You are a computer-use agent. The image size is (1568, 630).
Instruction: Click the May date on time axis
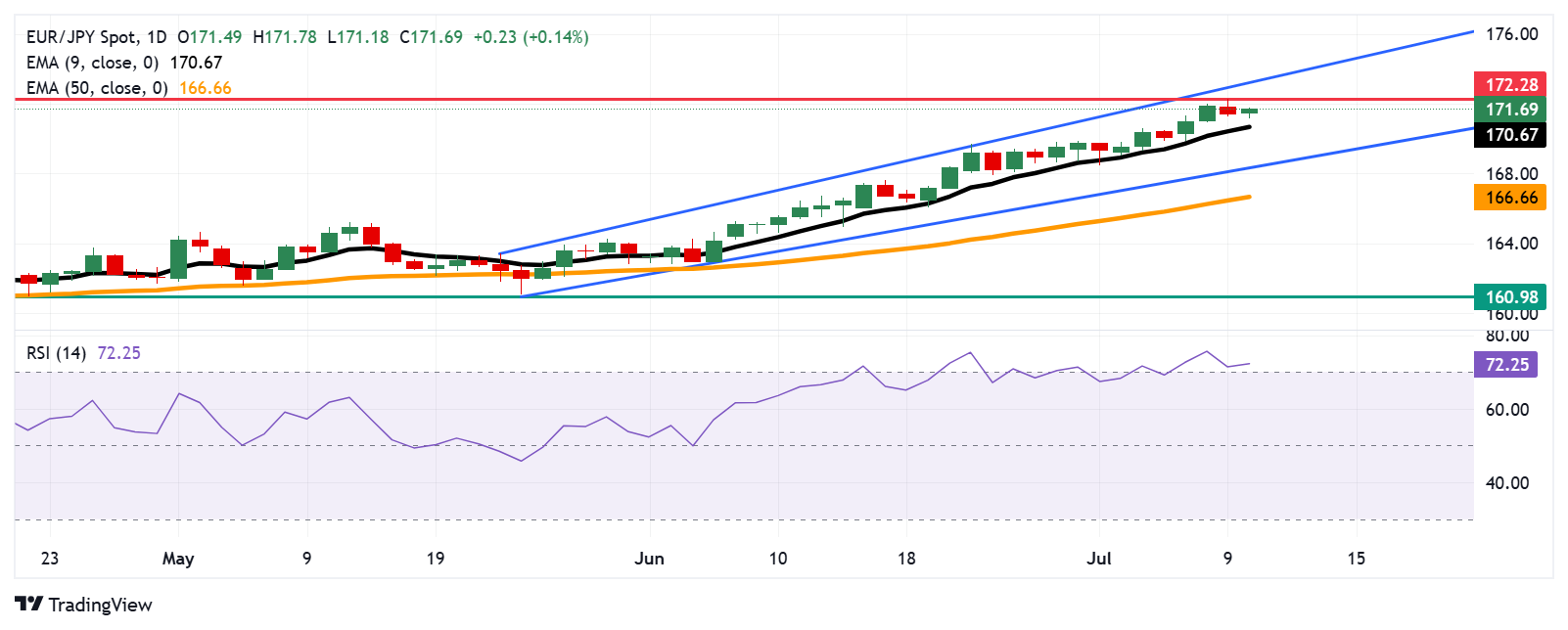click(x=178, y=559)
